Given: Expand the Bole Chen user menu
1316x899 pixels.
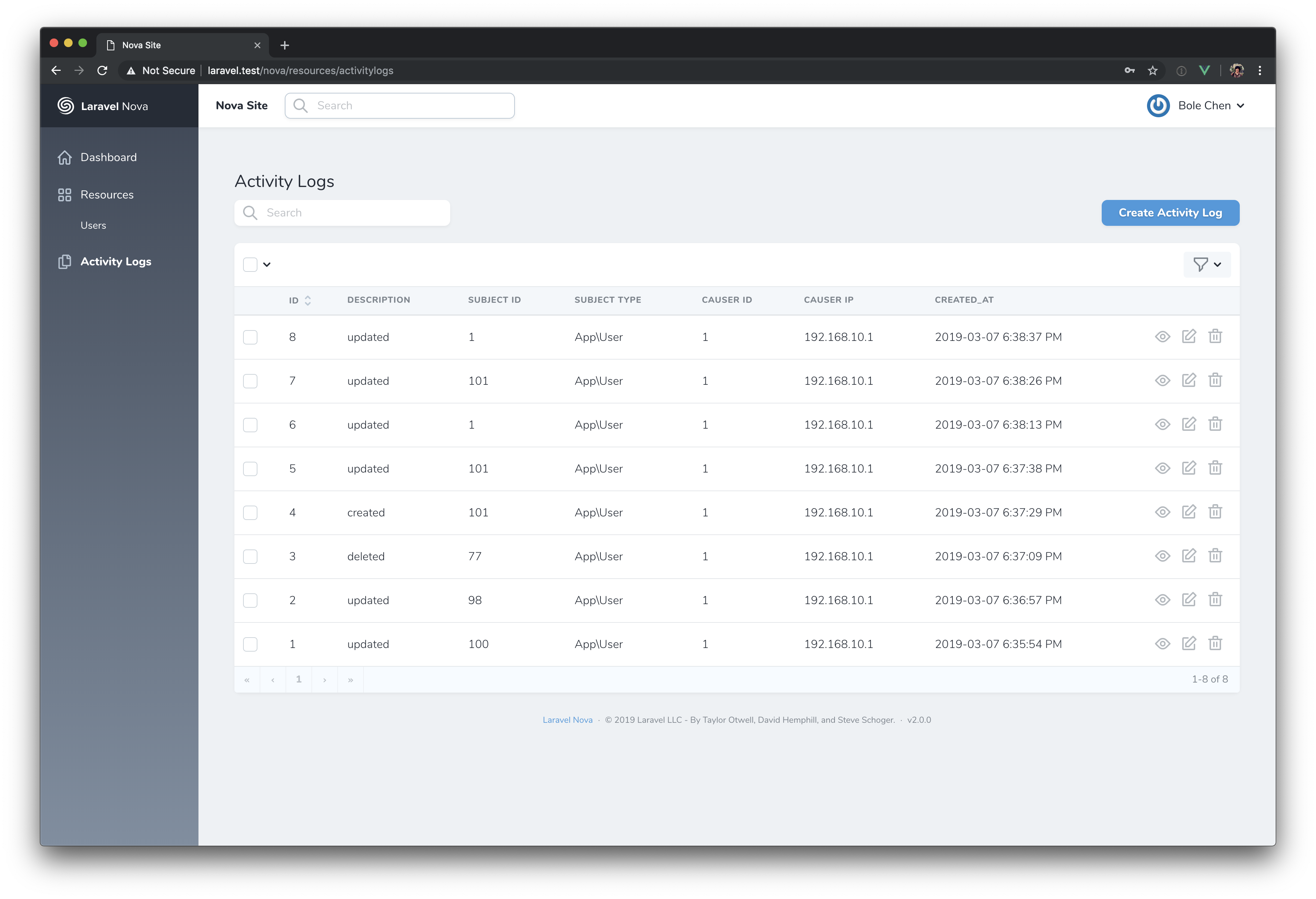Looking at the screenshot, I should click(x=1210, y=105).
